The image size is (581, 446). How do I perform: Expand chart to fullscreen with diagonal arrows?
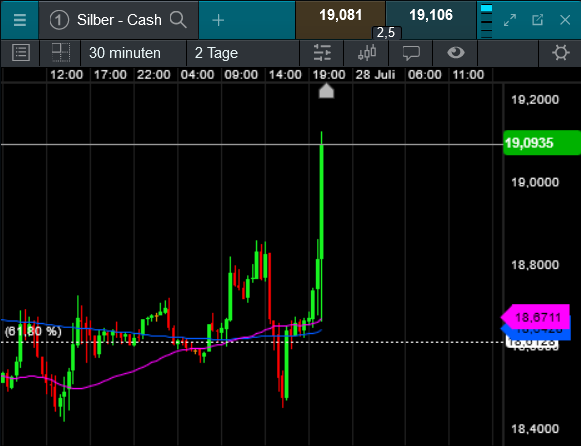pos(510,20)
